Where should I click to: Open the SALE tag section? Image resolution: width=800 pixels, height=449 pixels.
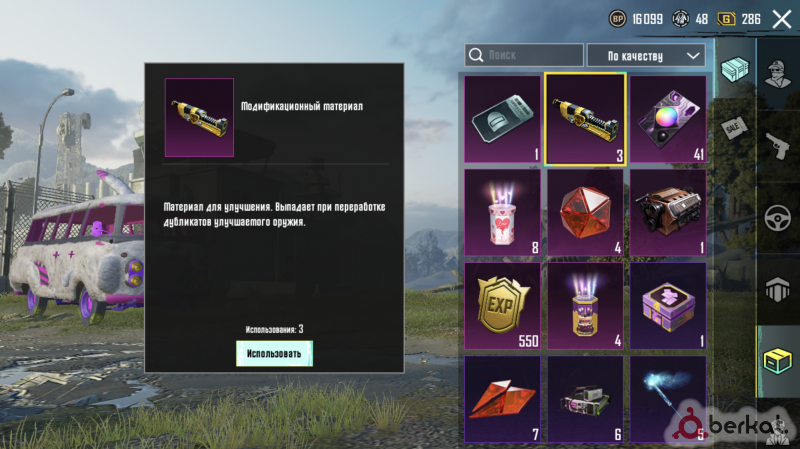coord(735,128)
